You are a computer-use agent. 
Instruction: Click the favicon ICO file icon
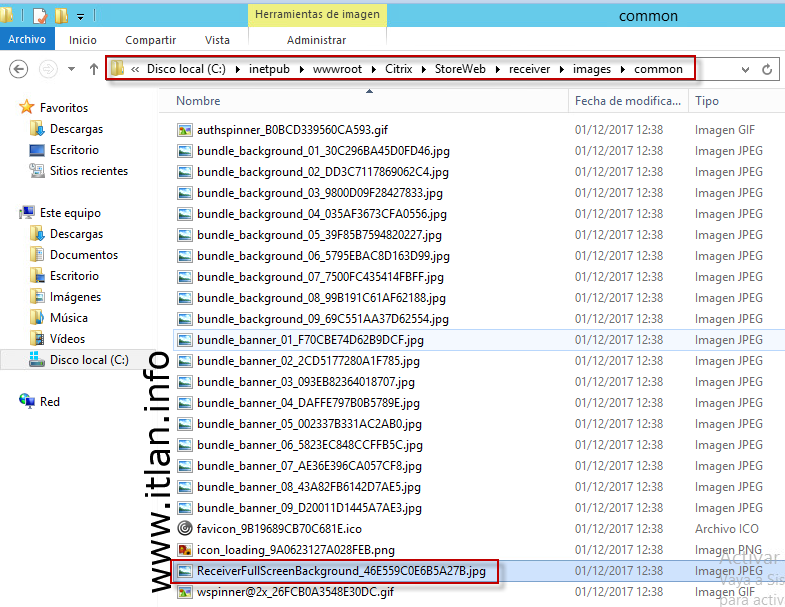point(184,529)
